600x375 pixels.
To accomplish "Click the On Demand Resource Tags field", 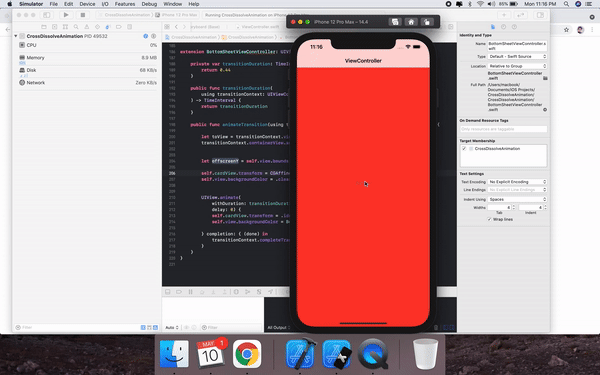I will [x=504, y=129].
